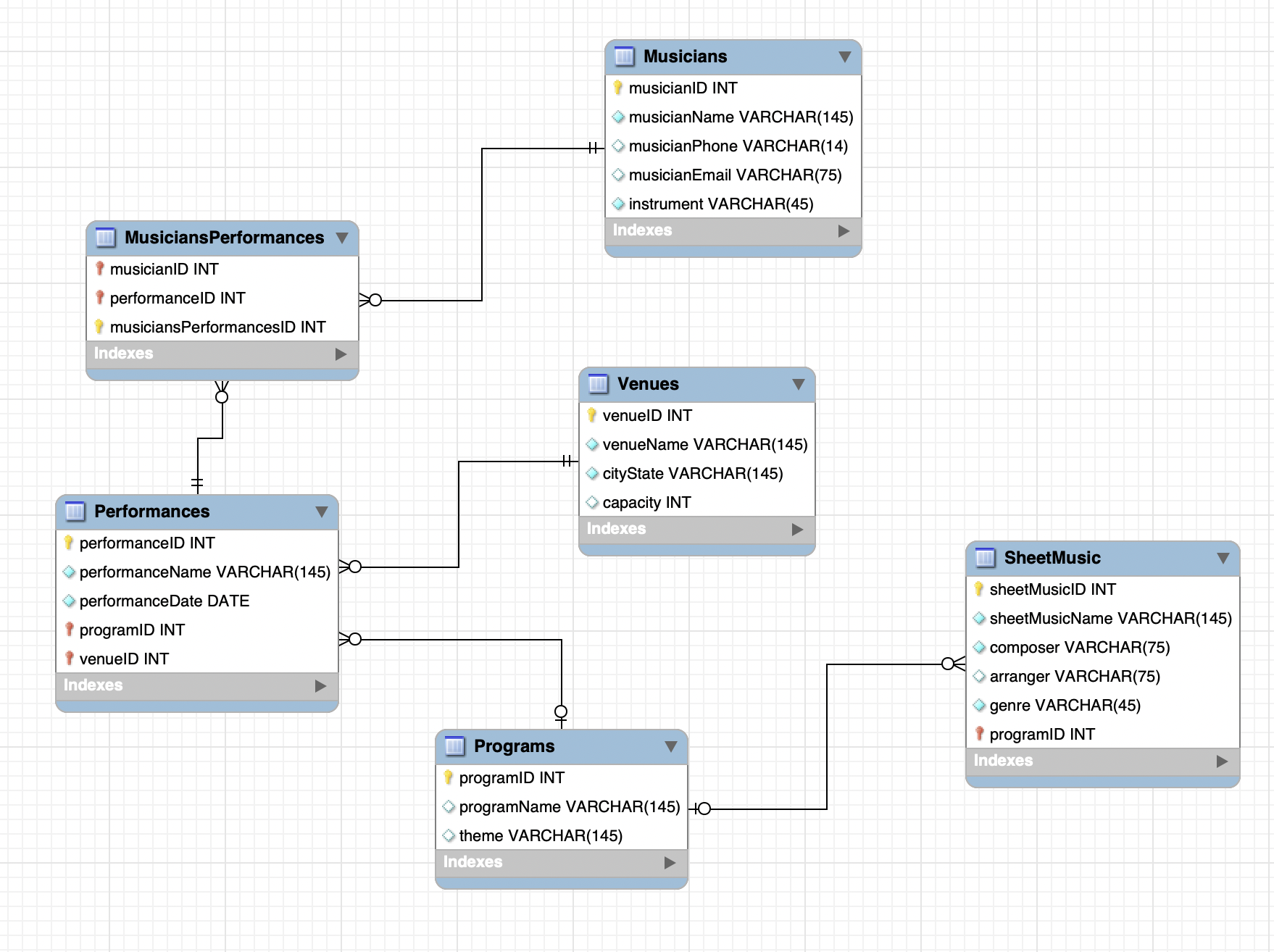
Task: Expand the Indexes section of MusiciansPerformances
Action: tap(341, 354)
